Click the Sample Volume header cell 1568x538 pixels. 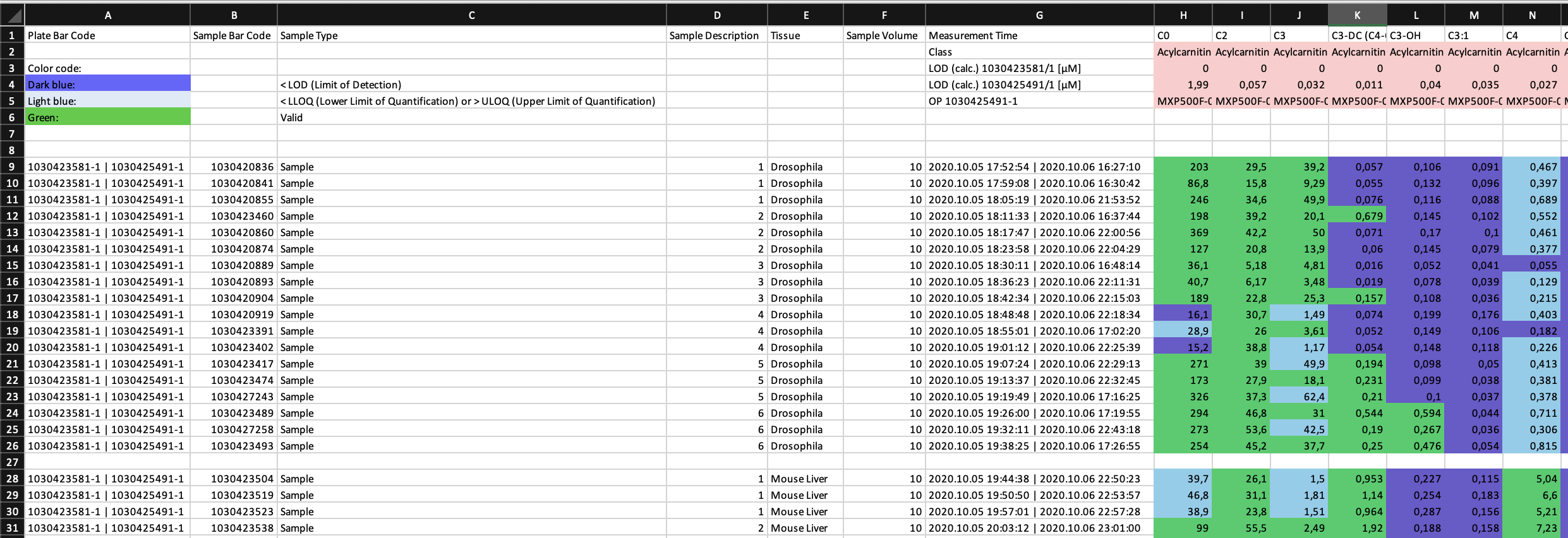click(x=884, y=35)
